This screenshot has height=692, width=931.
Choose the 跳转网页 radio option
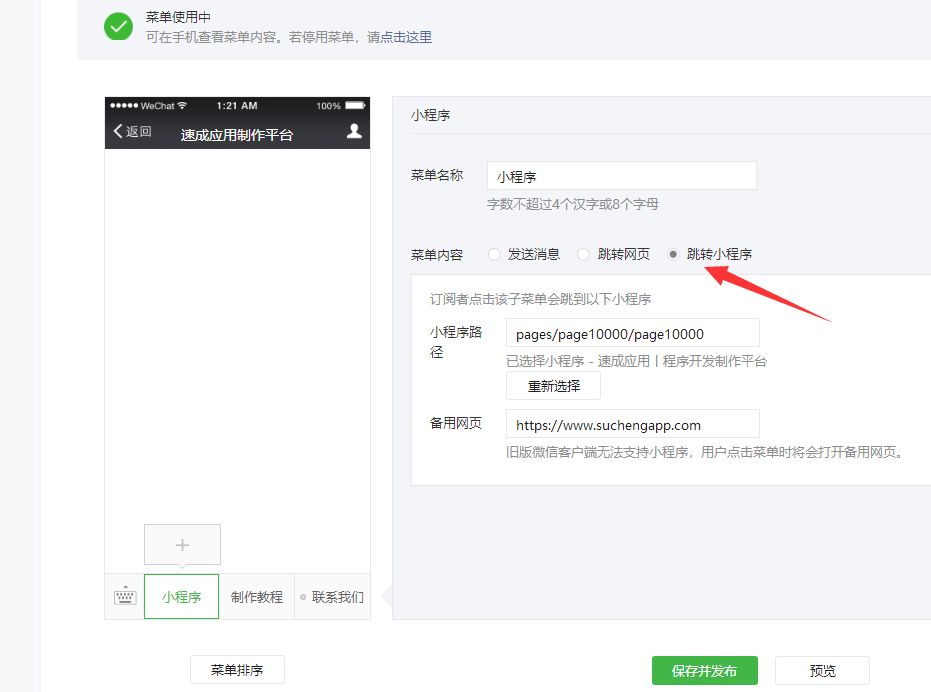click(x=584, y=254)
